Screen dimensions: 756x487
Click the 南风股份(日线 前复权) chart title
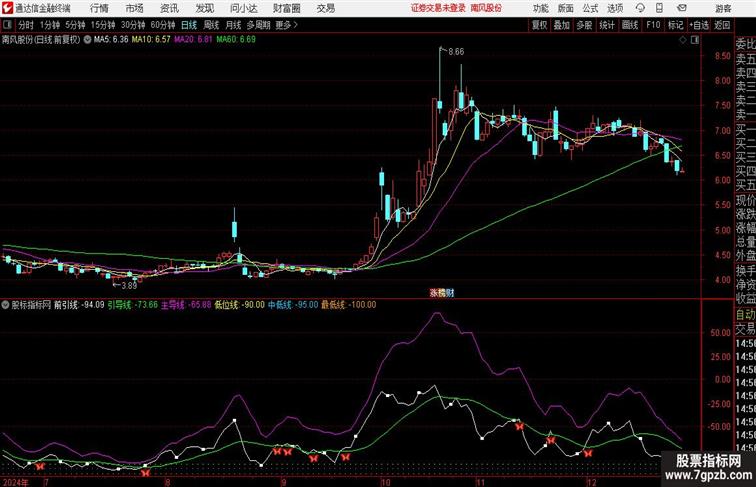click(40, 40)
